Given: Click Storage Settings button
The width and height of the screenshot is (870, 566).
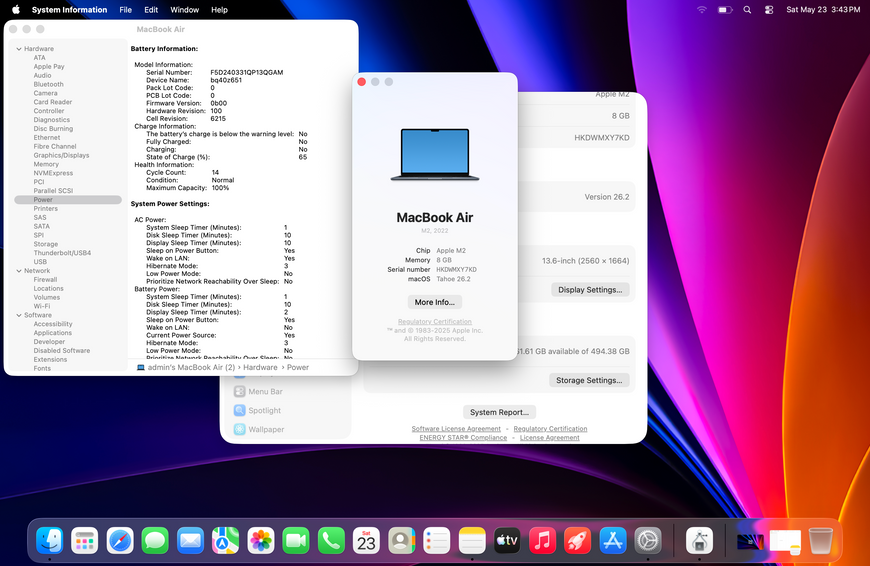Looking at the screenshot, I should (589, 380).
